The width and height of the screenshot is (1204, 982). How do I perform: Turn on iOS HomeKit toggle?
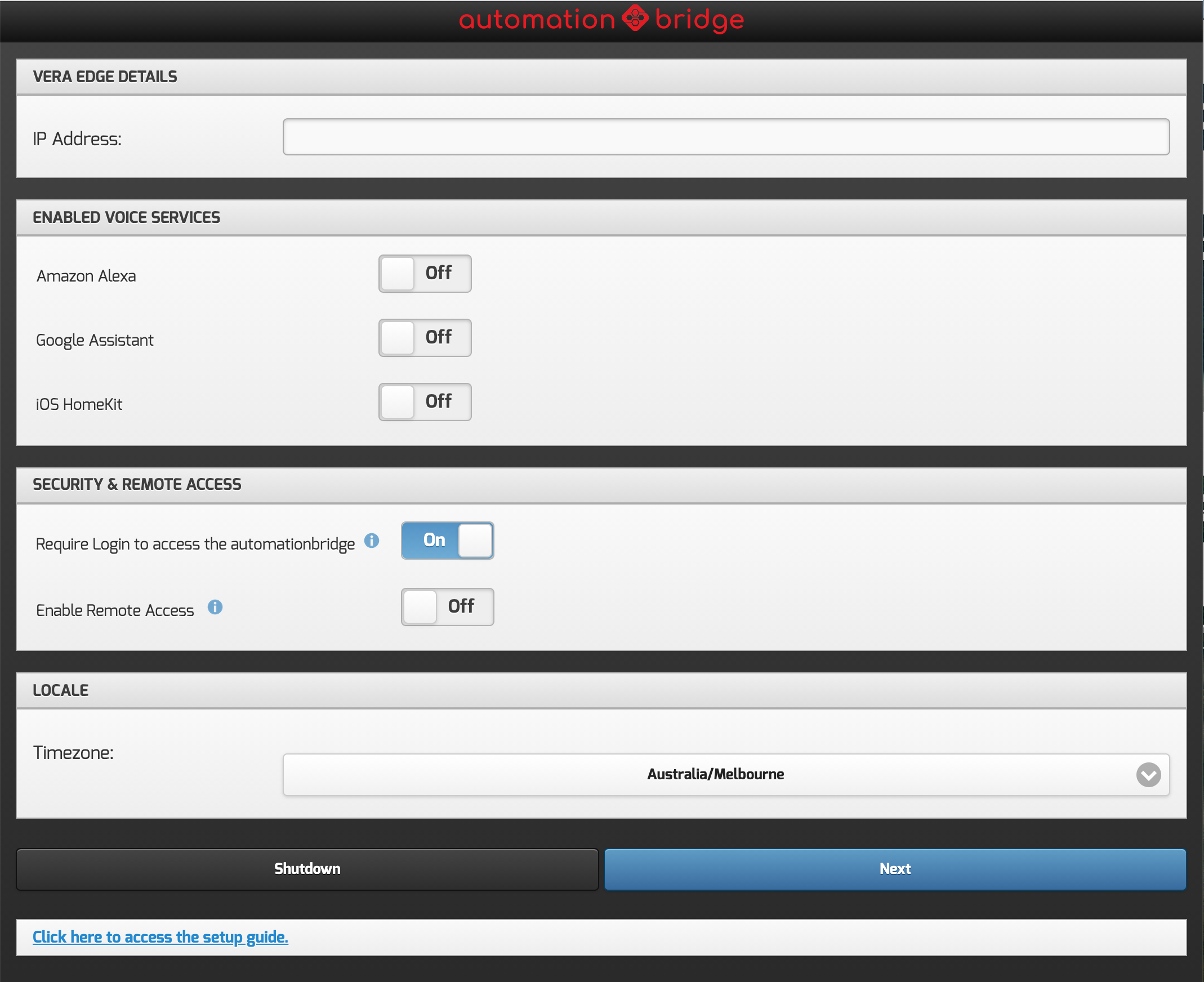[425, 402]
